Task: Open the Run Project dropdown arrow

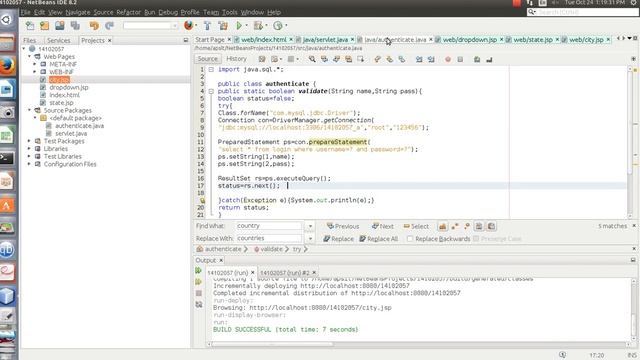Action: 246,26
